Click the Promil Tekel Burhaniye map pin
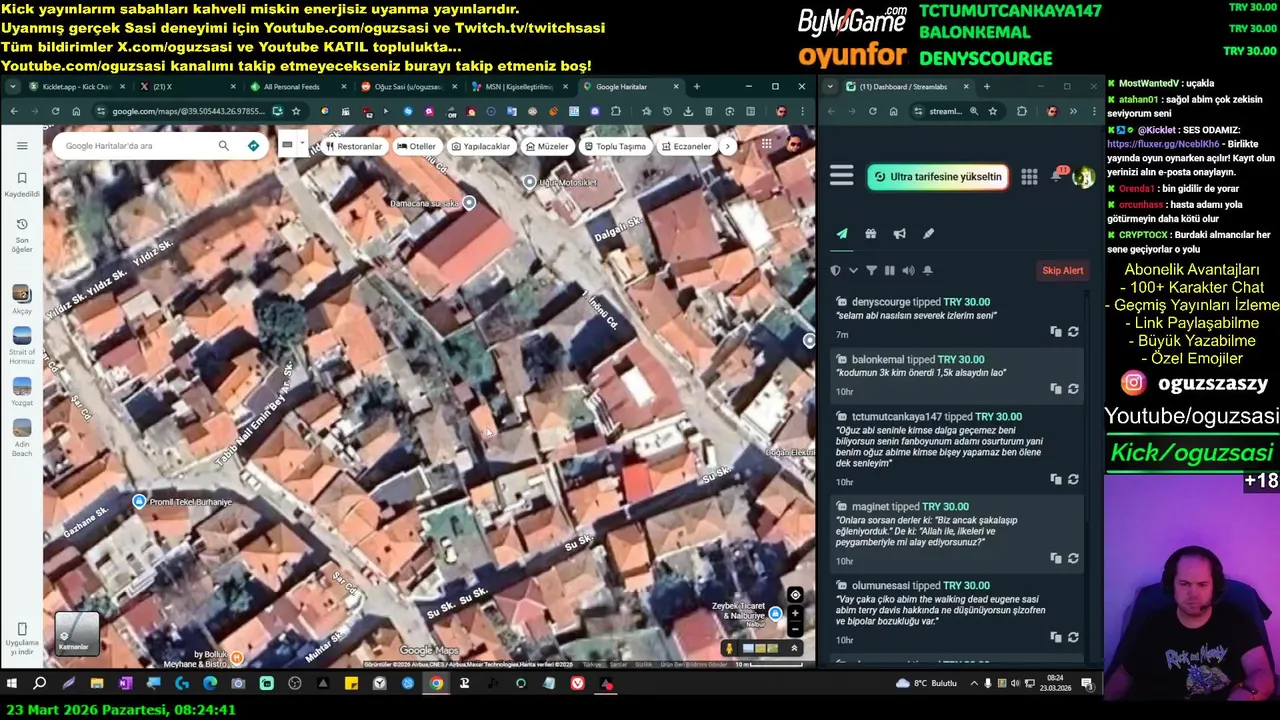Screen dimensions: 1280x720 coord(139,501)
